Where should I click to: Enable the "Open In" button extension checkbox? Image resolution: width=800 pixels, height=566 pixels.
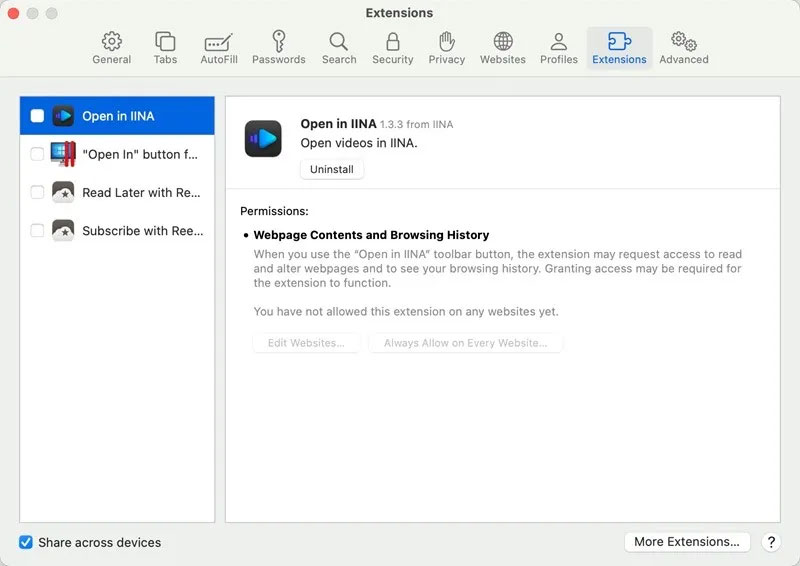37,154
